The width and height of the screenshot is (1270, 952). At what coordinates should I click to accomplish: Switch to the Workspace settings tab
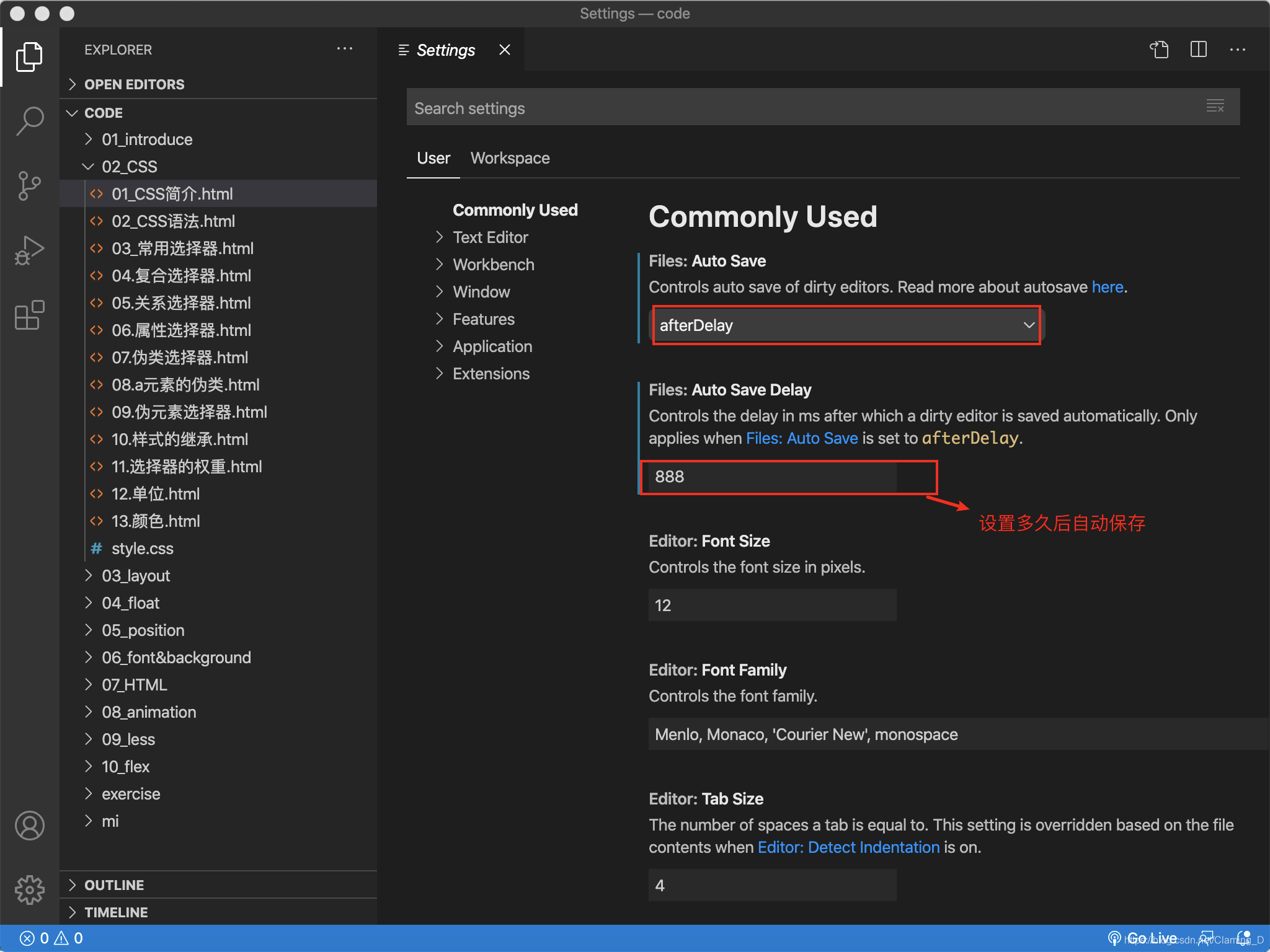510,158
